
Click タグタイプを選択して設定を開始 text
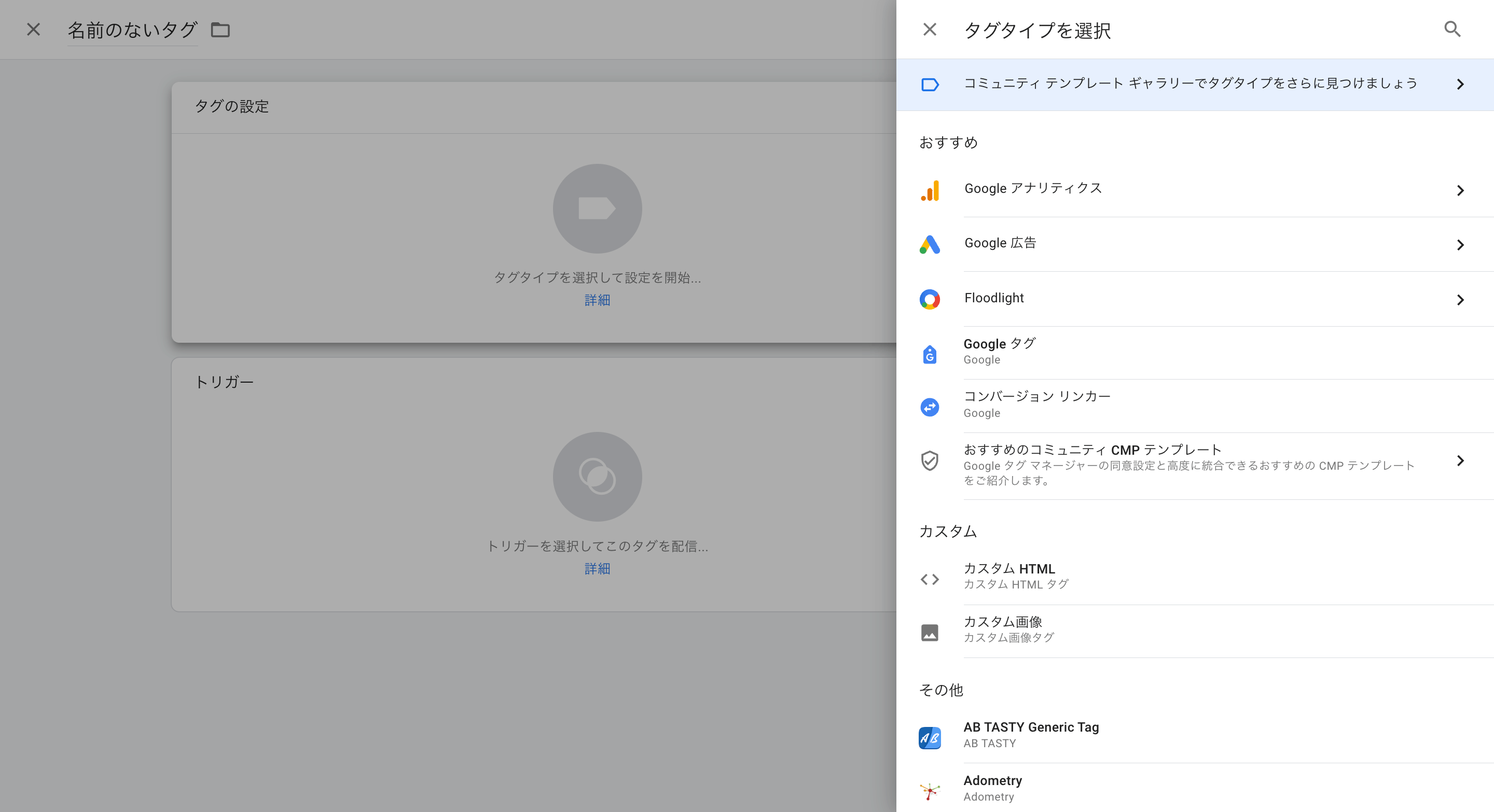click(x=598, y=277)
